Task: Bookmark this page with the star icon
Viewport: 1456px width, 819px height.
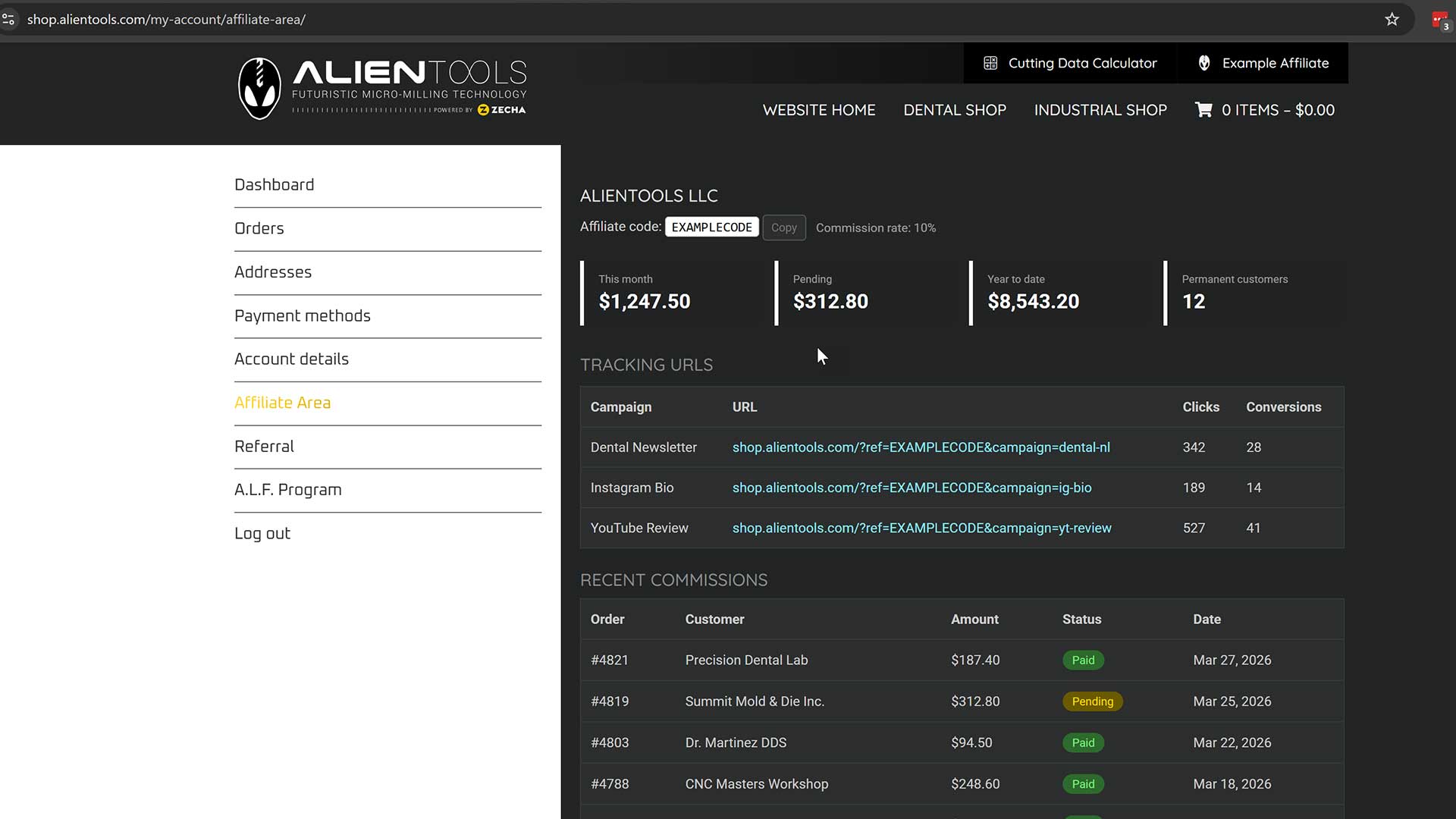Action: (1392, 20)
